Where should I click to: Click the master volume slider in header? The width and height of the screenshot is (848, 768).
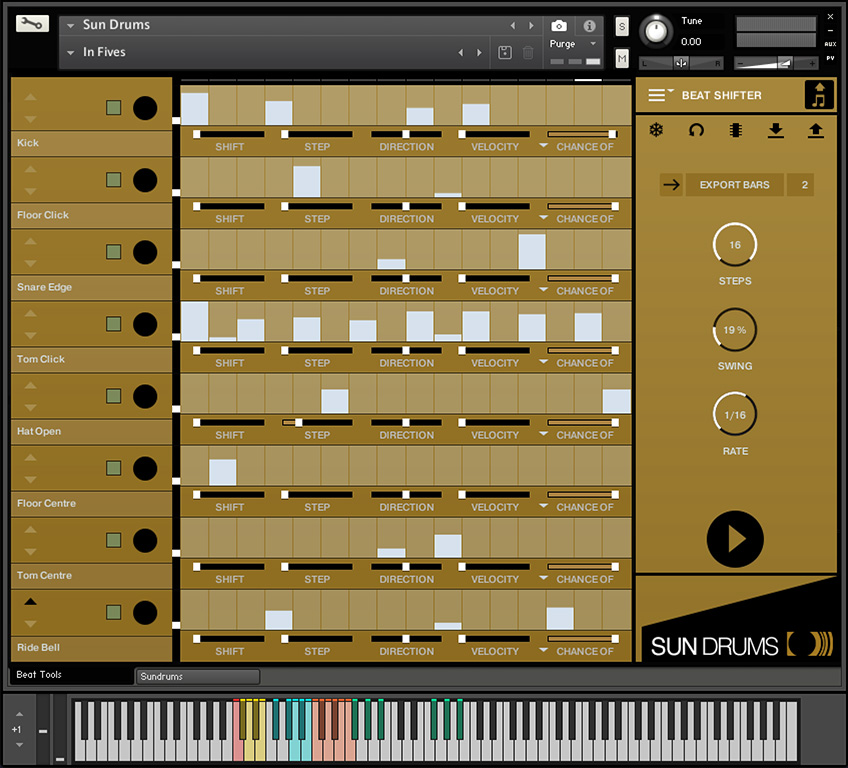point(776,63)
